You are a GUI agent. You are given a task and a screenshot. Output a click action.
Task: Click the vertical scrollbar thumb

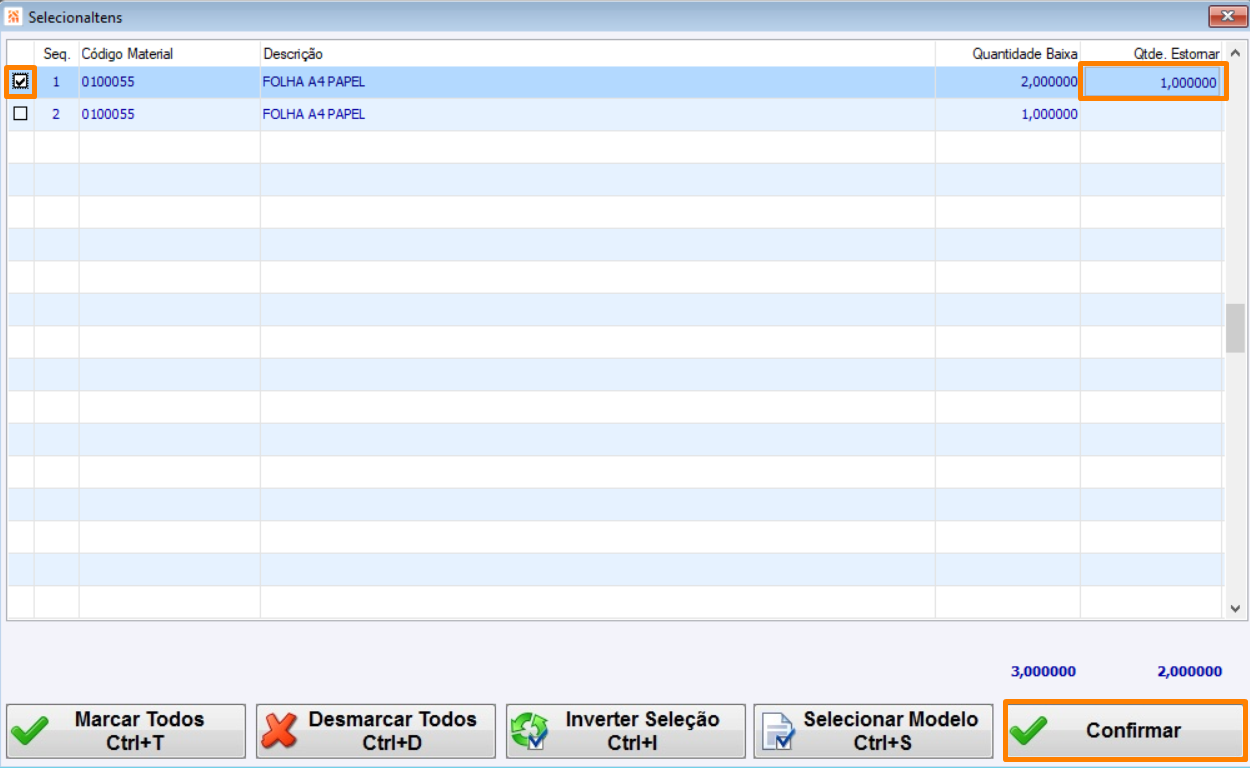pyautogui.click(x=1235, y=328)
